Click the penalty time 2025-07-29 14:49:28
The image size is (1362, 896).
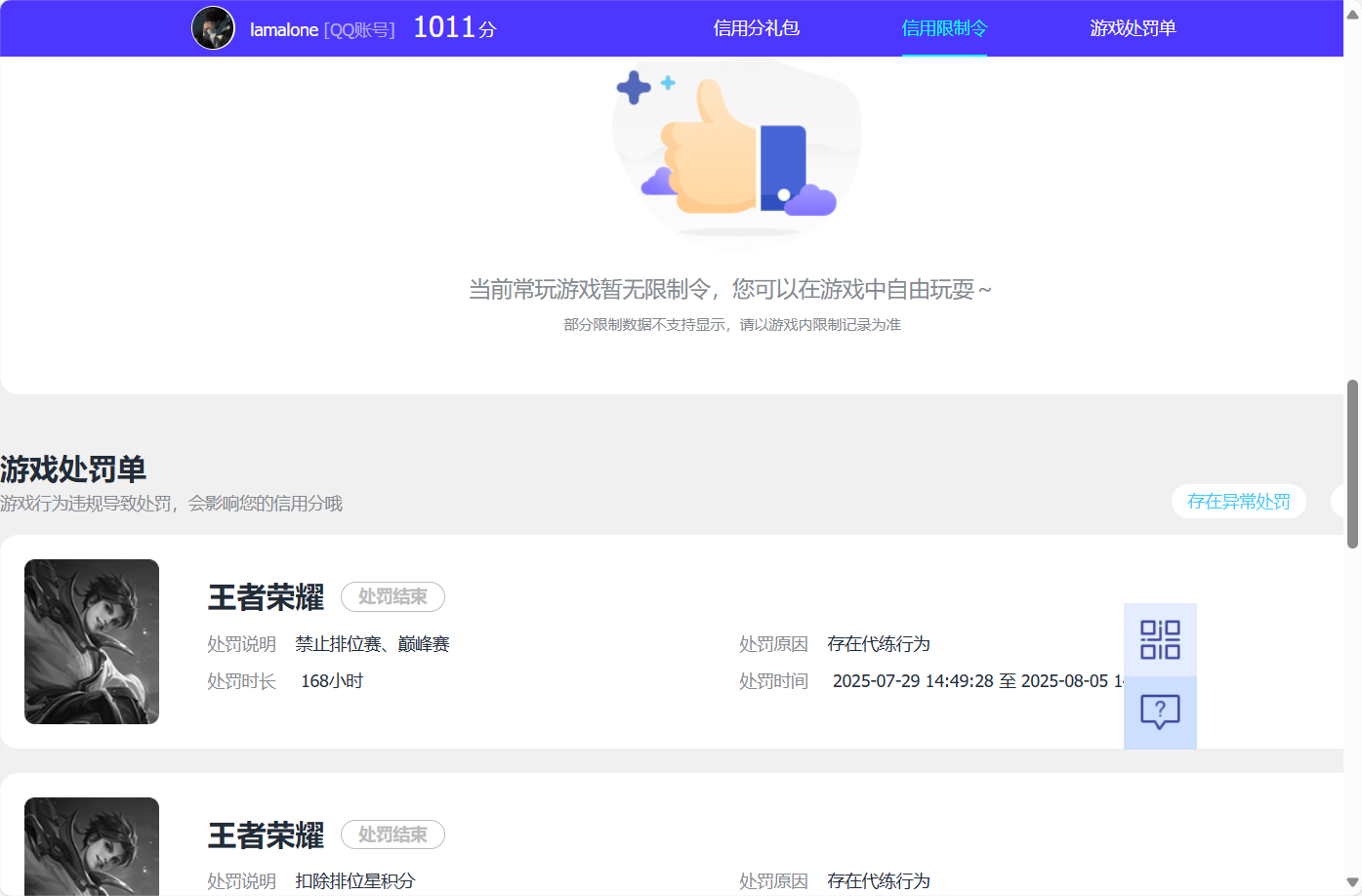[x=913, y=681]
